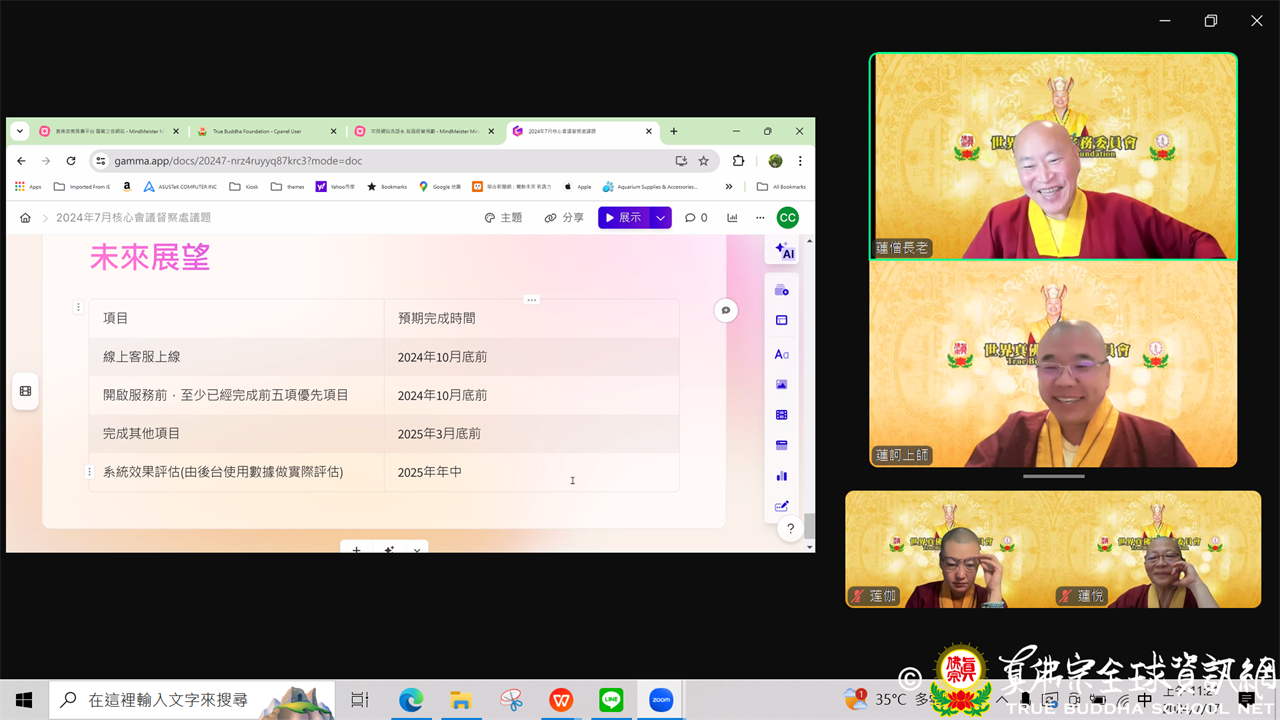The width and height of the screenshot is (1280, 720).
Task: Click the analytics icon in Gamma header
Action: click(732, 218)
